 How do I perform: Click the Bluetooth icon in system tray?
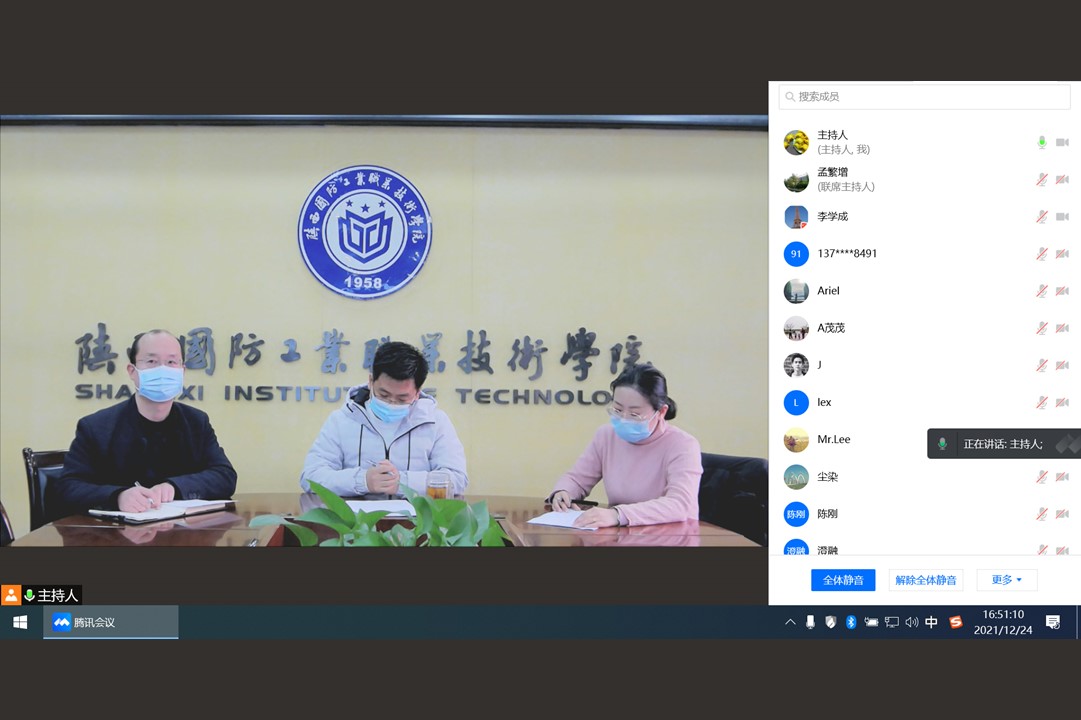coord(851,622)
